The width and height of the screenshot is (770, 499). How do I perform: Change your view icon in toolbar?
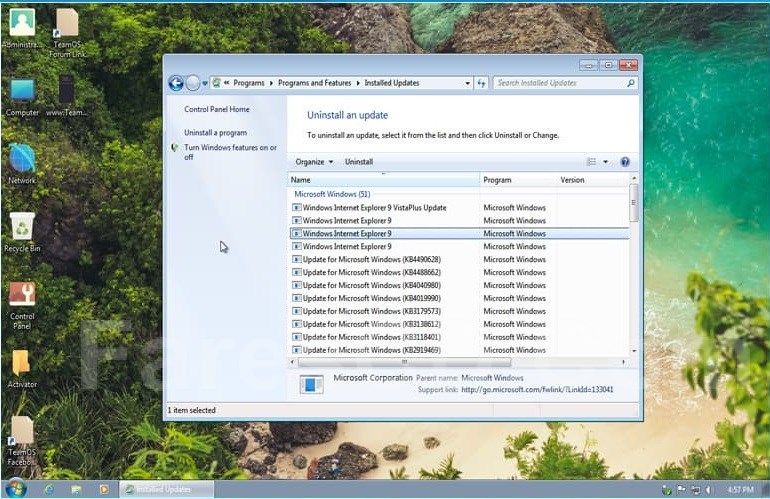(592, 162)
